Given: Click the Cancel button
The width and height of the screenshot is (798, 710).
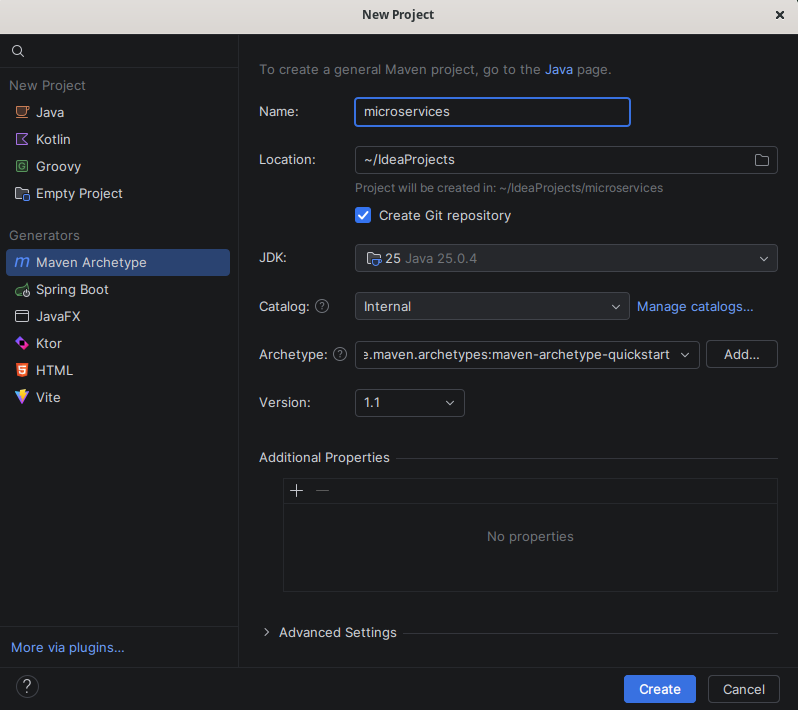Looking at the screenshot, I should (744, 689).
